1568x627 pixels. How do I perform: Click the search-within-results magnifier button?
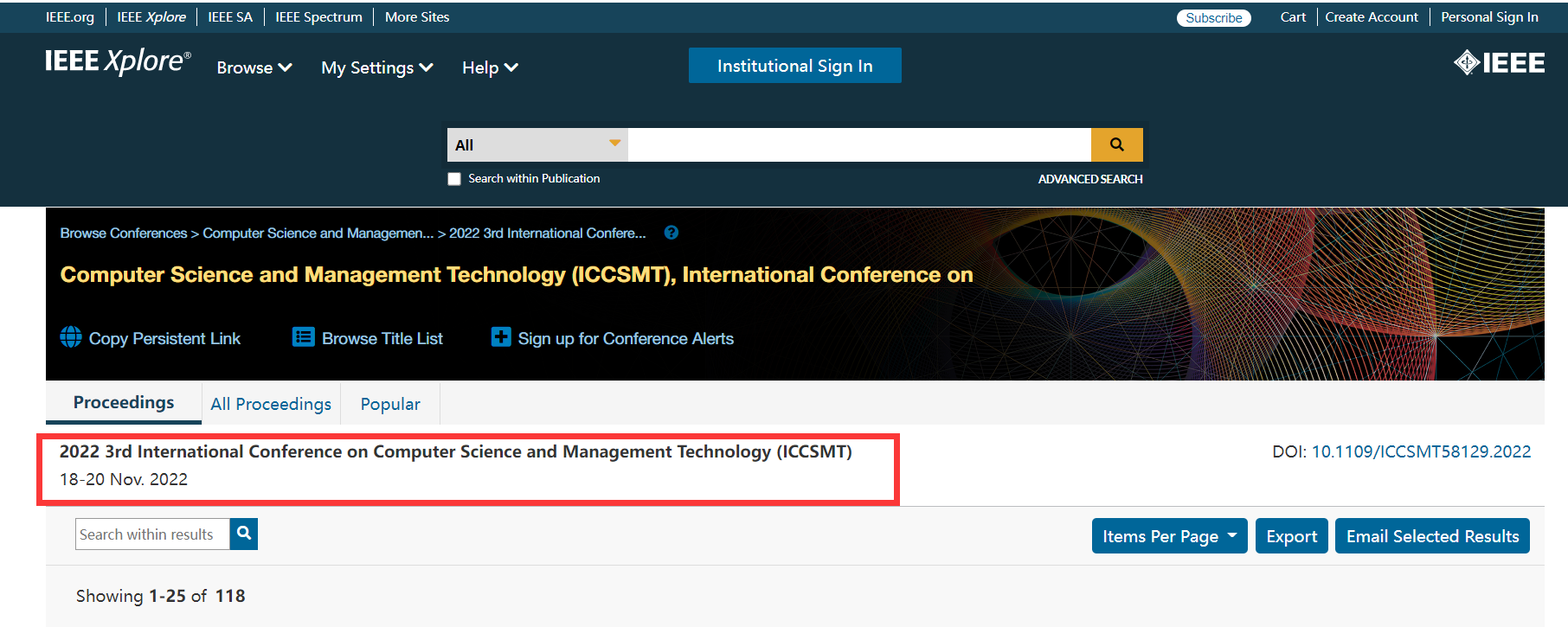(244, 534)
